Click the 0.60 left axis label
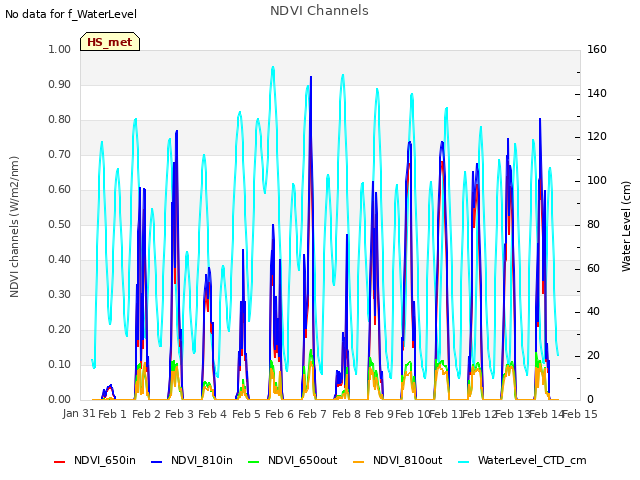 point(60,189)
